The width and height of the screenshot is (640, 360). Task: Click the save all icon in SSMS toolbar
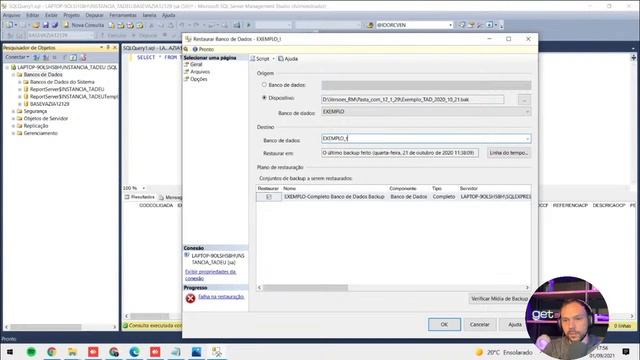point(54,25)
